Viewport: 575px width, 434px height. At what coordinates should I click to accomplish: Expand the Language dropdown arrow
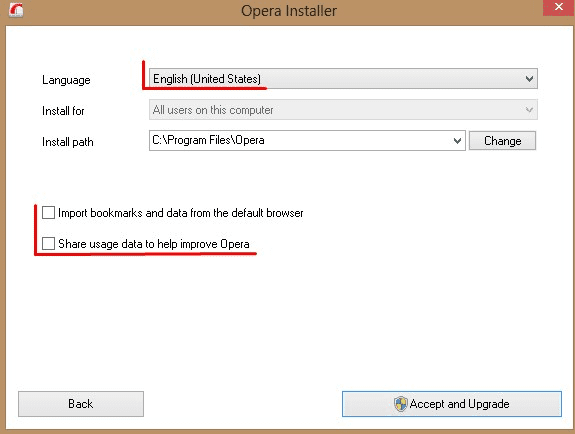pyautogui.click(x=529, y=79)
